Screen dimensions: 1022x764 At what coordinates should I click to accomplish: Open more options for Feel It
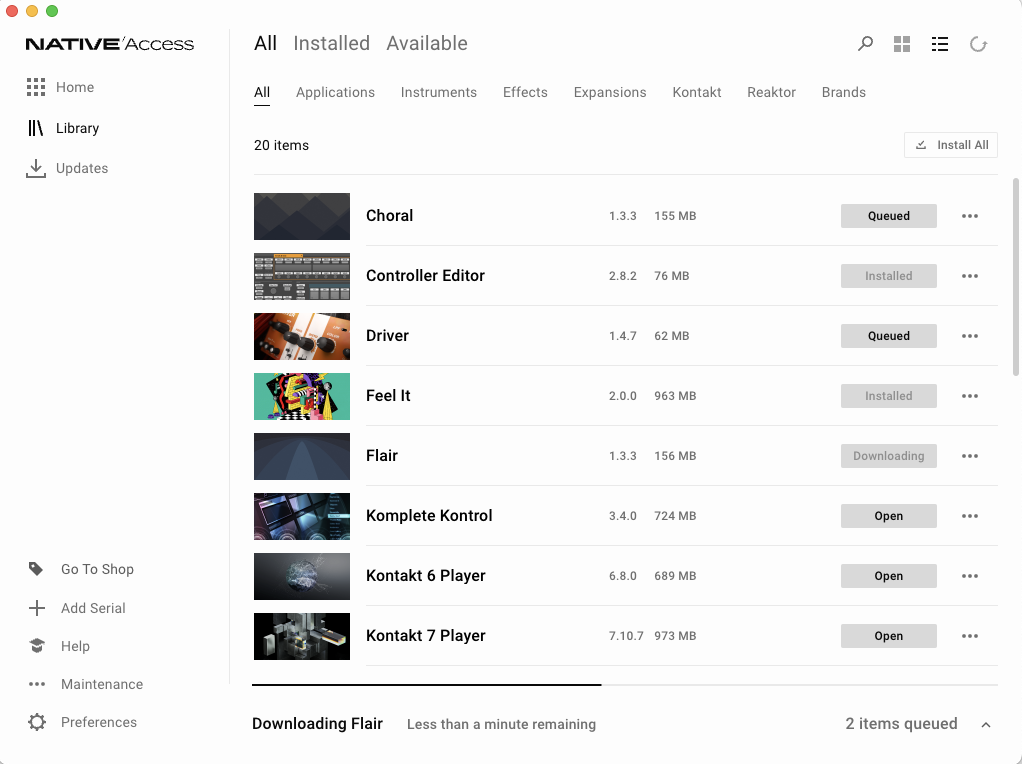pyautogui.click(x=970, y=396)
